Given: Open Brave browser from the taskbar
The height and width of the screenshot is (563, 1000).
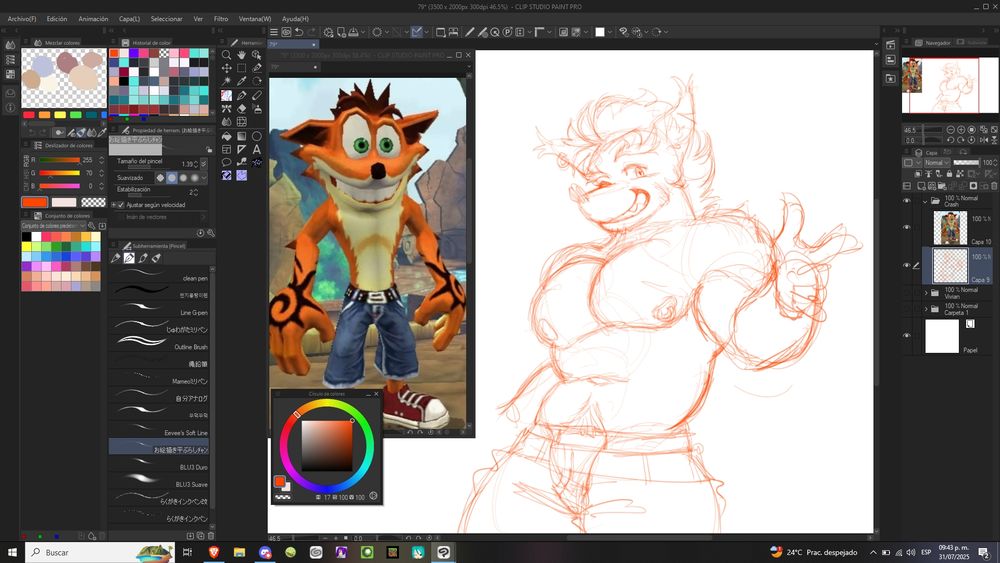Looking at the screenshot, I should tap(214, 552).
